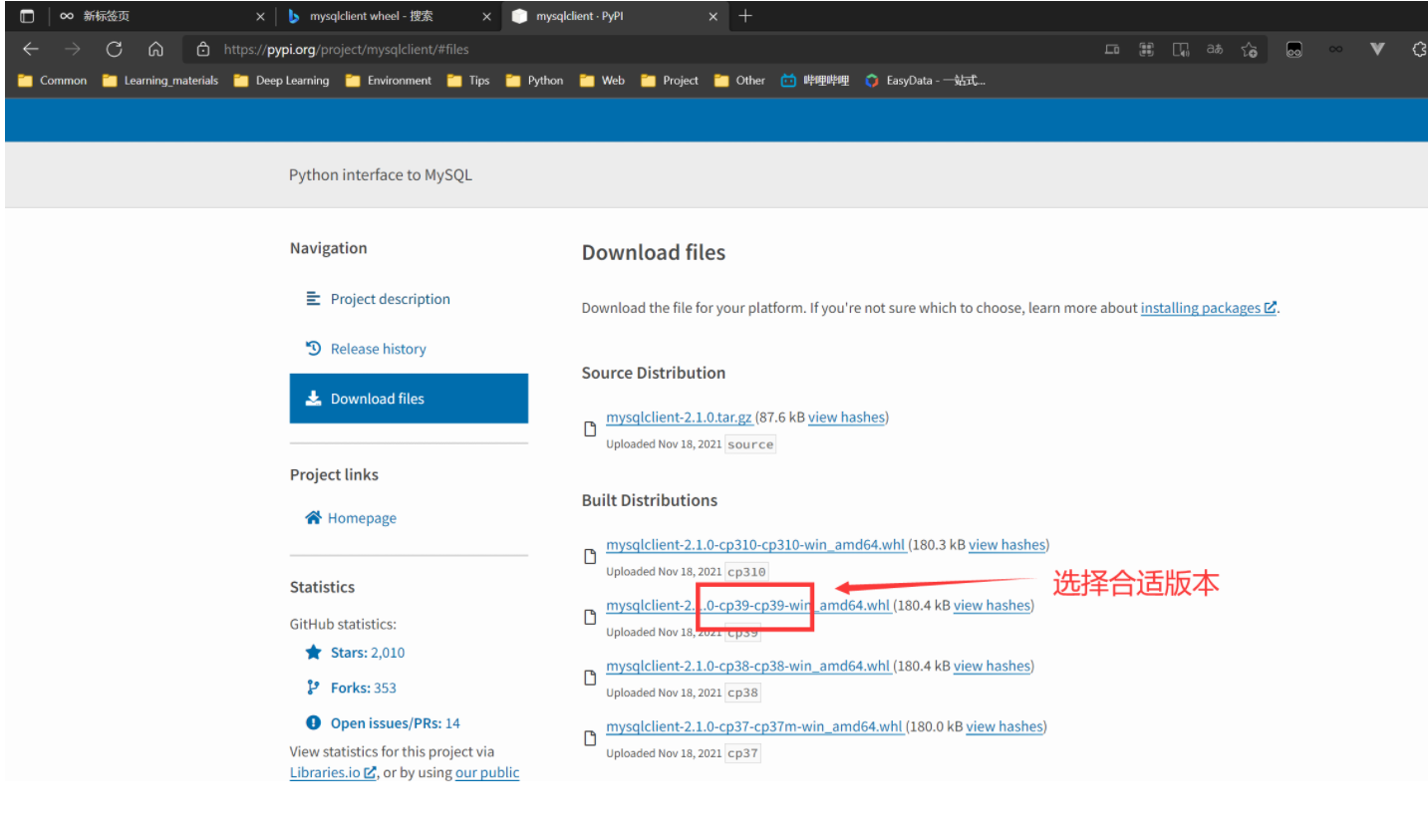The height and width of the screenshot is (840, 1428).
Task: Open the V-shaped extension icon
Action: click(1377, 49)
